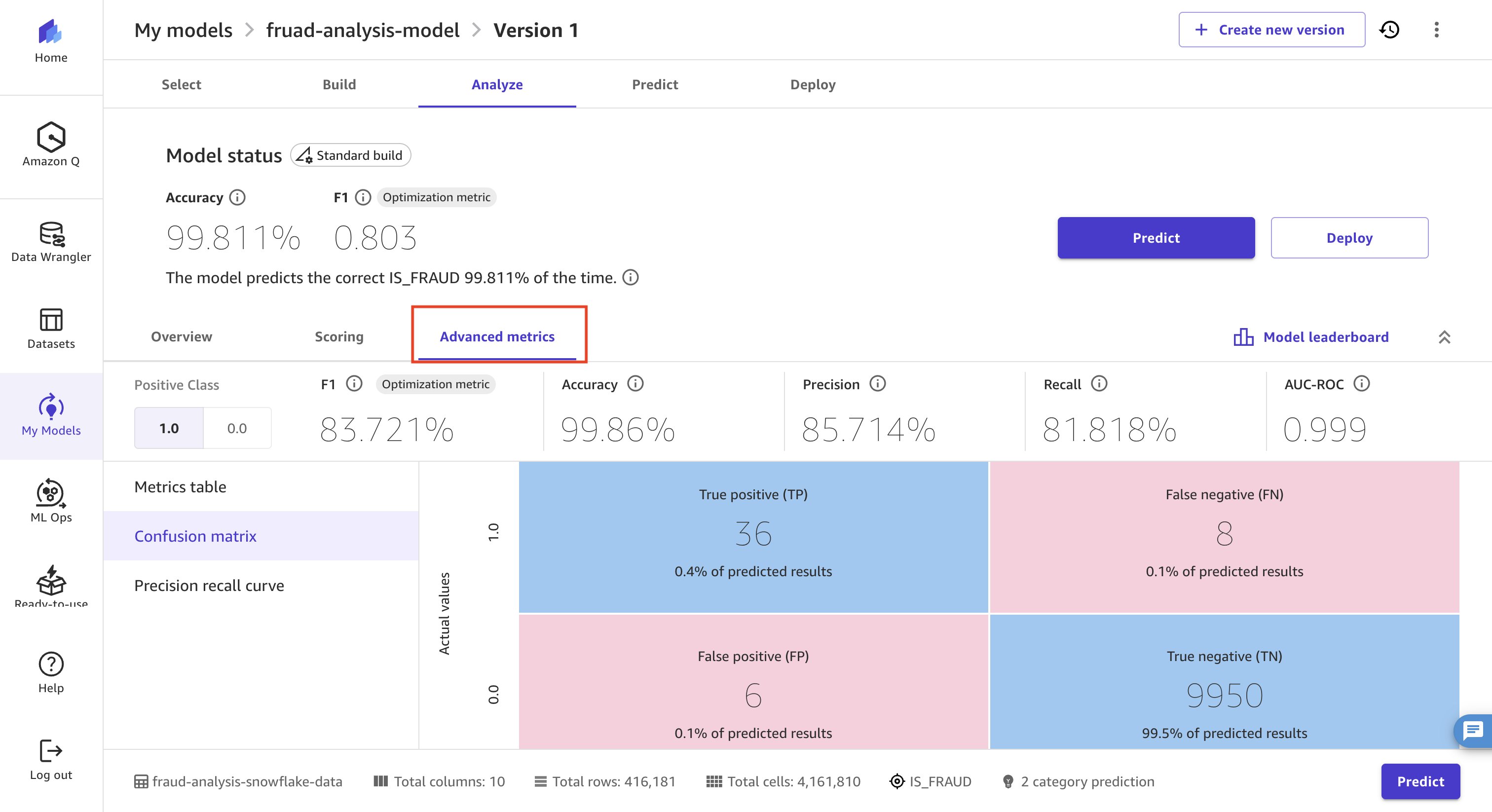Click Create new version button
This screenshot has height=812, width=1492.
click(x=1271, y=30)
